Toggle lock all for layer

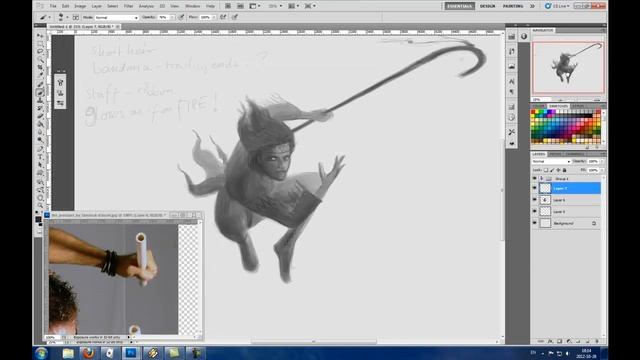564,170
